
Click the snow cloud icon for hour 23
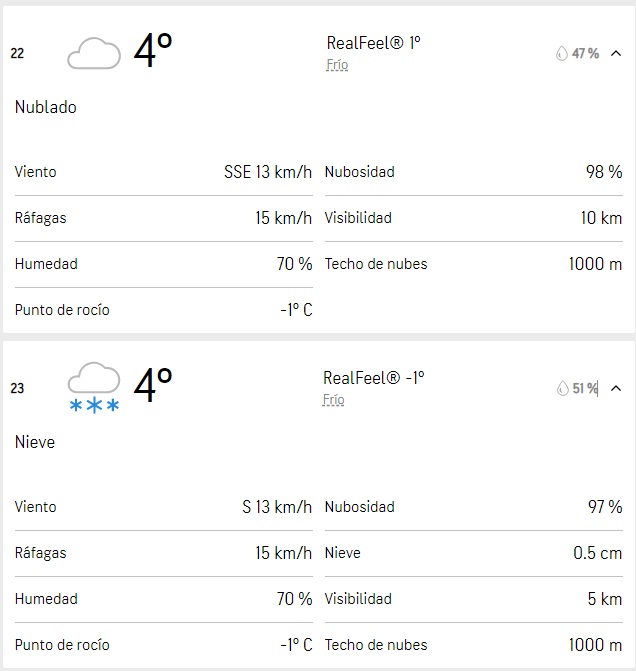click(x=94, y=388)
